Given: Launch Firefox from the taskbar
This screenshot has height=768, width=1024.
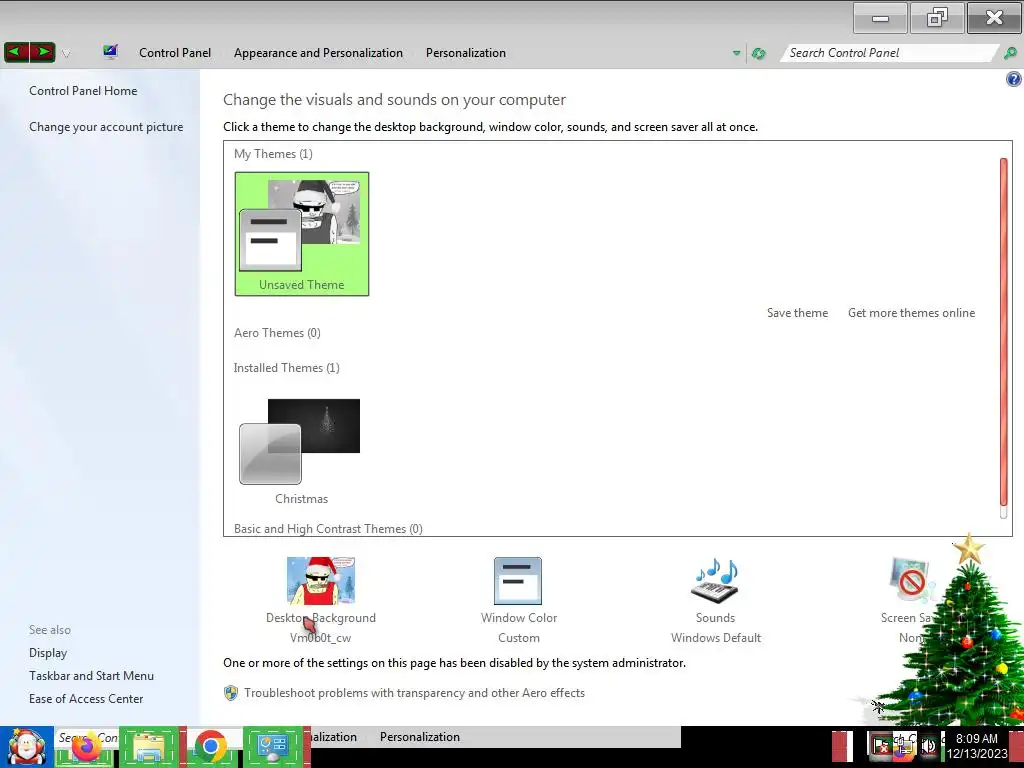Looking at the screenshot, I should (86, 748).
